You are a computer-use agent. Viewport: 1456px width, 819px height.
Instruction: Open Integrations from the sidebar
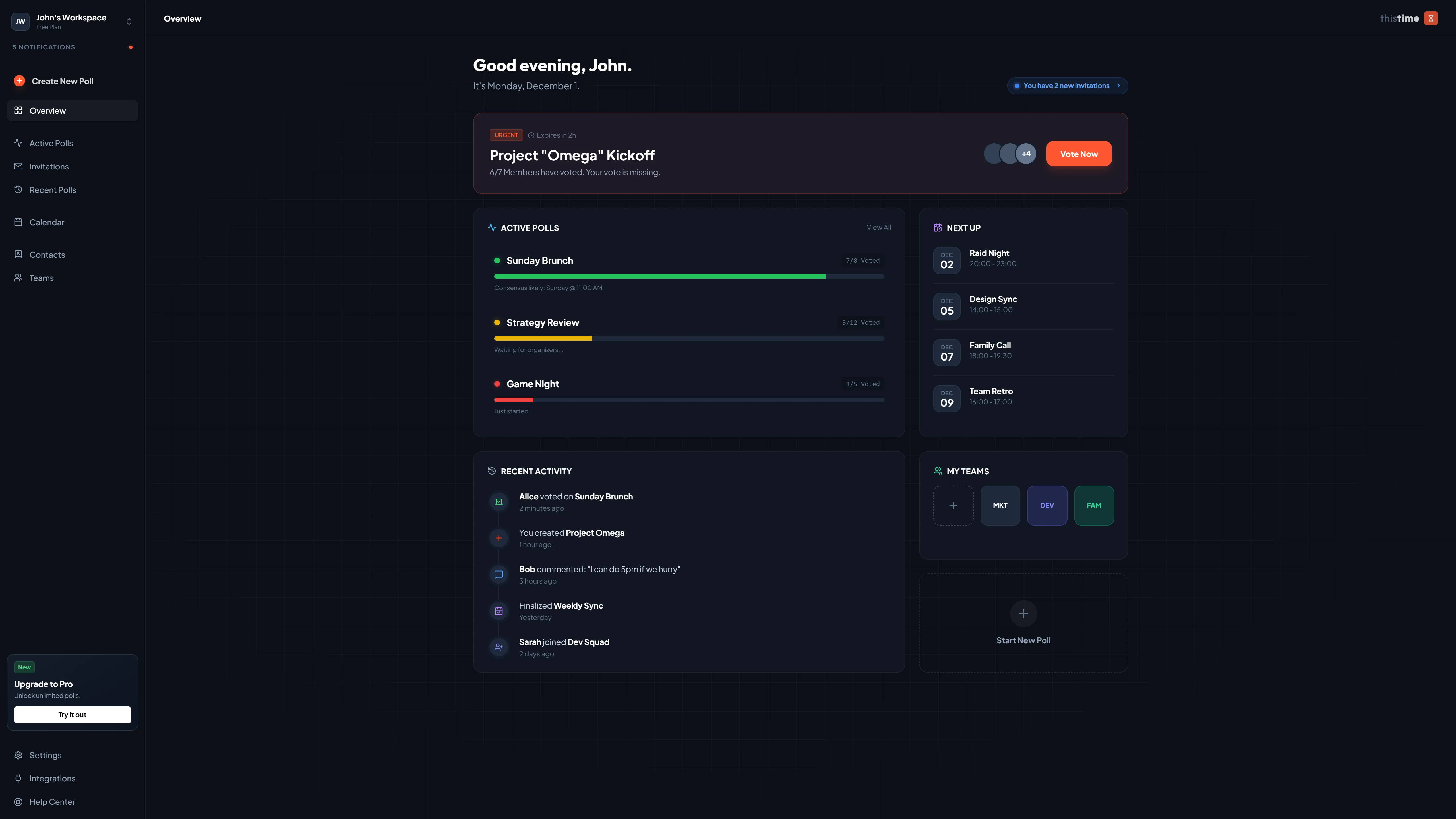pos(72,778)
